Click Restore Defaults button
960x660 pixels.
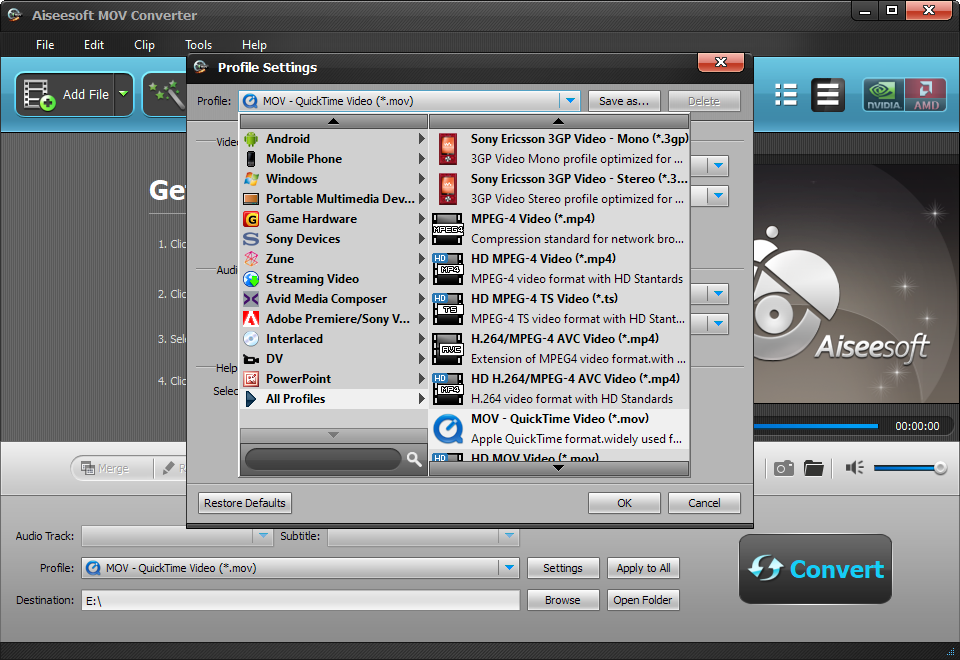pos(245,503)
